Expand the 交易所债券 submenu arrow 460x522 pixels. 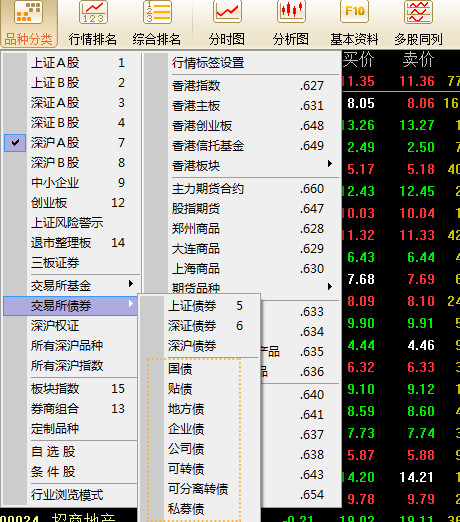tap(131, 304)
